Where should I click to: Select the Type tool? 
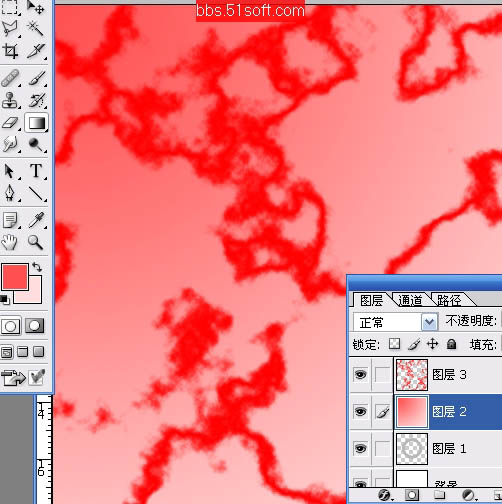pos(36,171)
